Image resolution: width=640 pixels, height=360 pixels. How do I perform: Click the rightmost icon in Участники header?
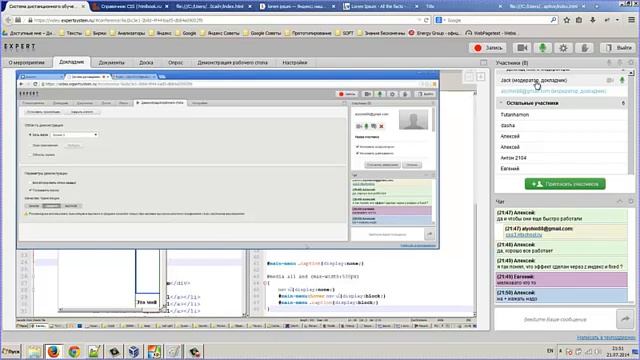631,63
